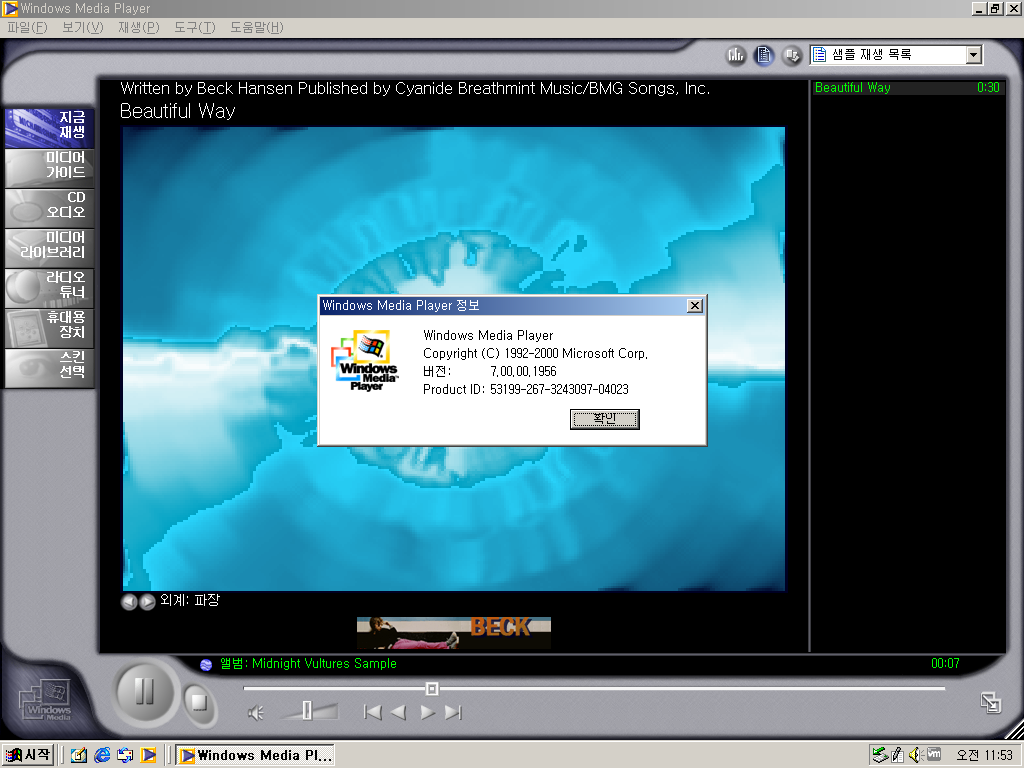Select Beautiful Way in the playlist
Screen dimensions: 1024x768
(907, 88)
